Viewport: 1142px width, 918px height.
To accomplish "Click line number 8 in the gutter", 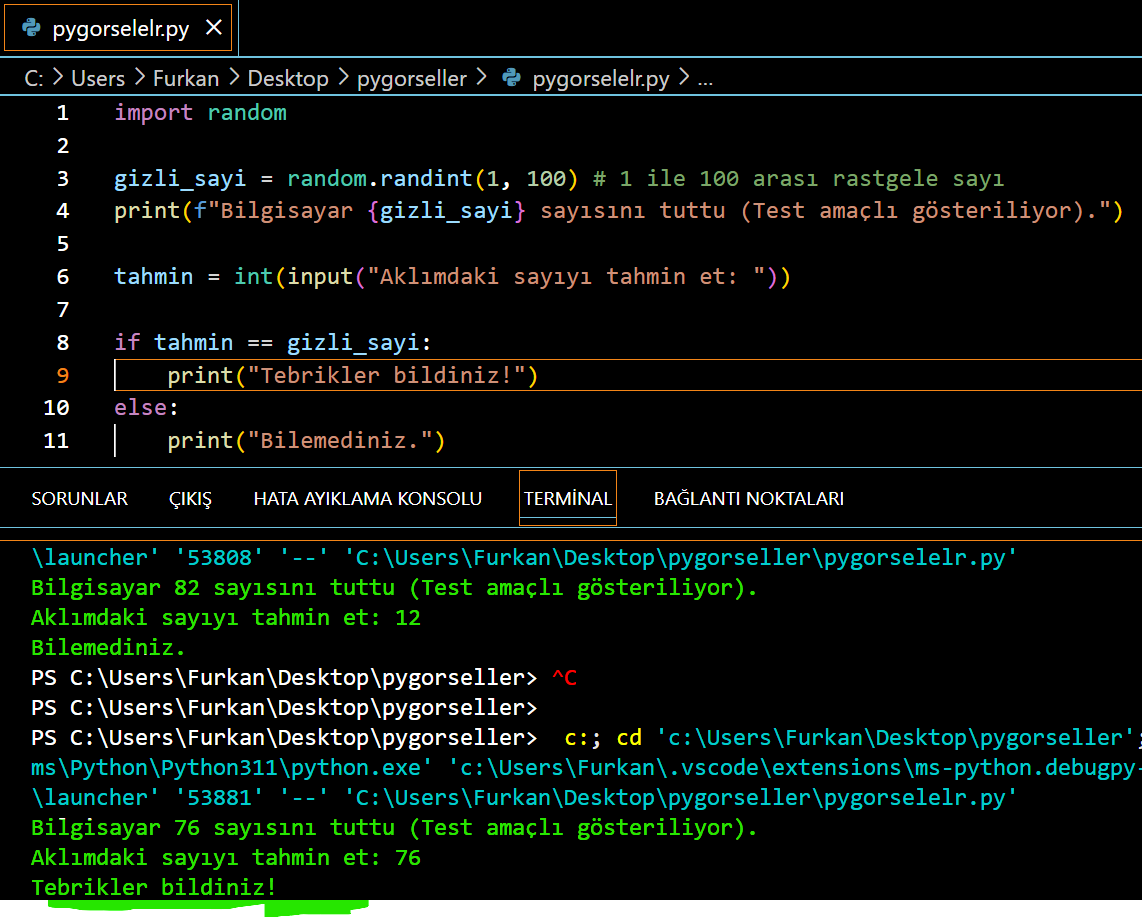I will point(62,342).
